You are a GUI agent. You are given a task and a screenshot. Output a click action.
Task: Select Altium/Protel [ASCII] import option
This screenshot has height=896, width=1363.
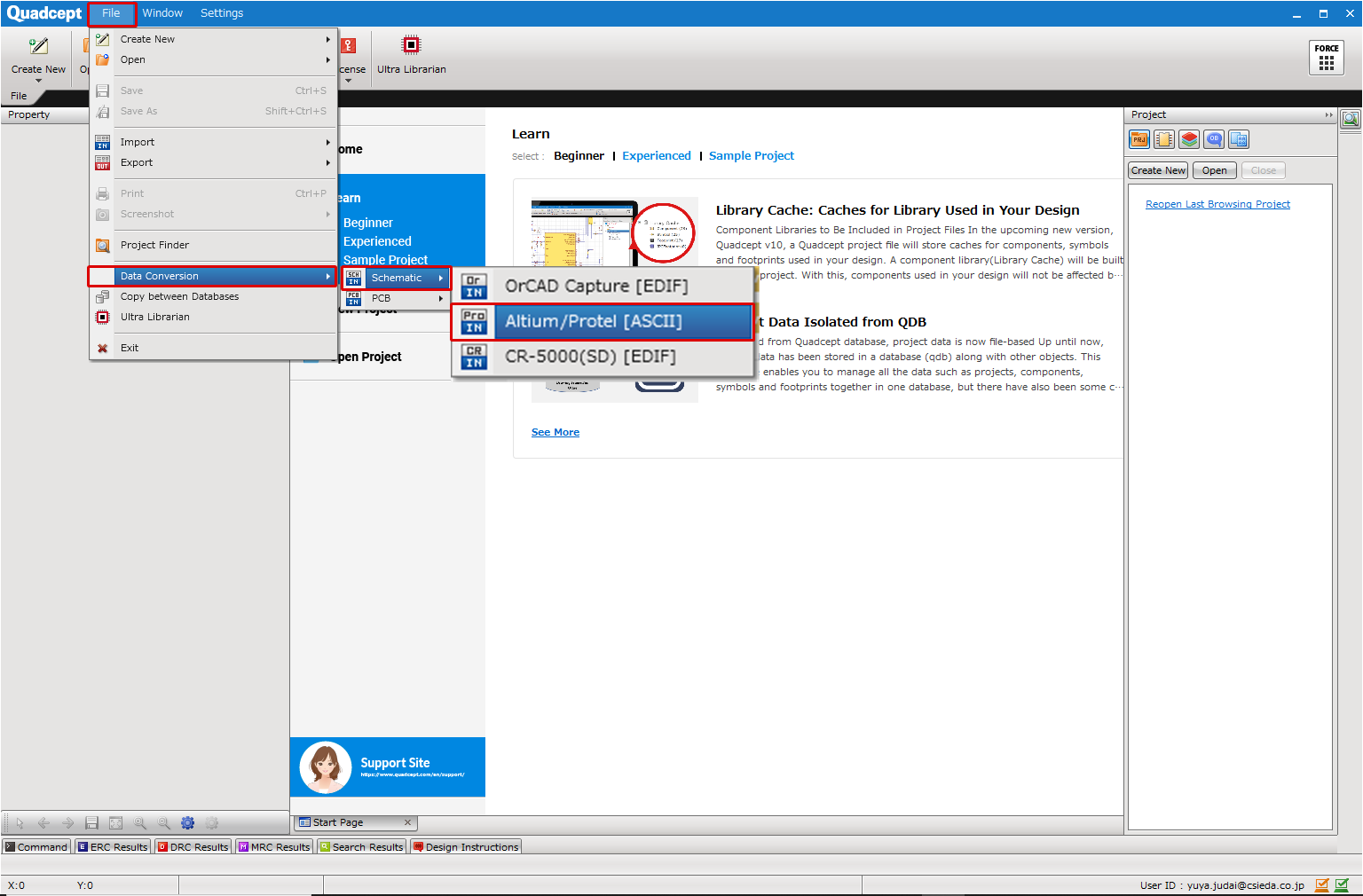(603, 322)
